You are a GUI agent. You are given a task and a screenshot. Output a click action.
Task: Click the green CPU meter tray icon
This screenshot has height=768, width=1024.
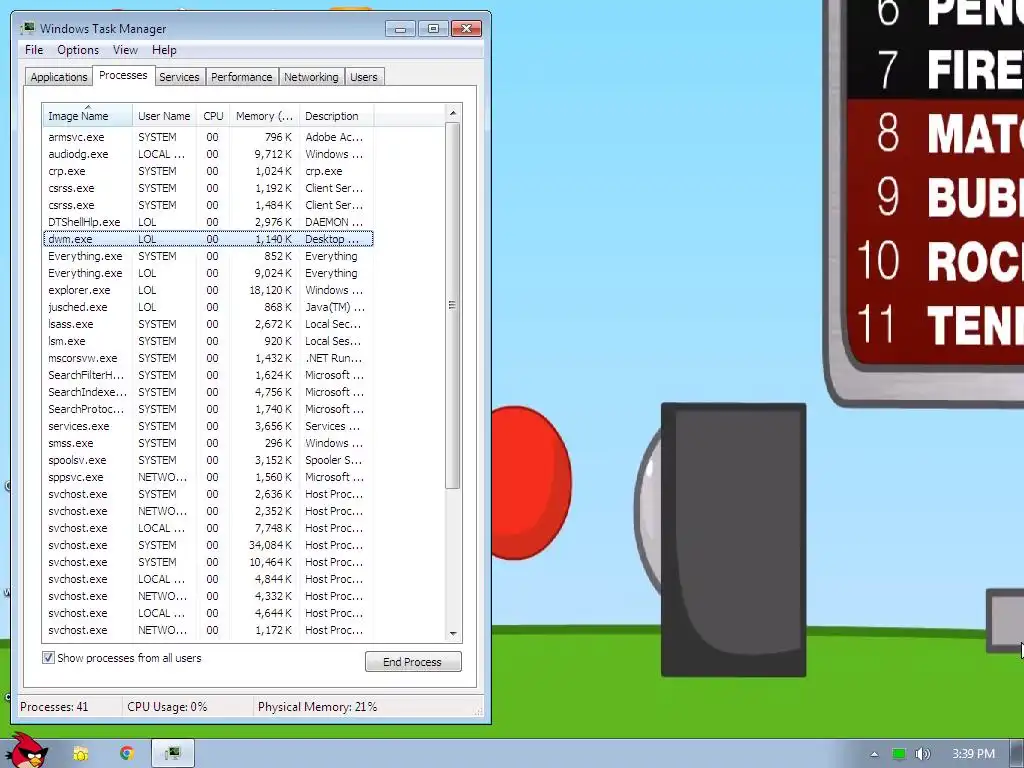(x=899, y=754)
